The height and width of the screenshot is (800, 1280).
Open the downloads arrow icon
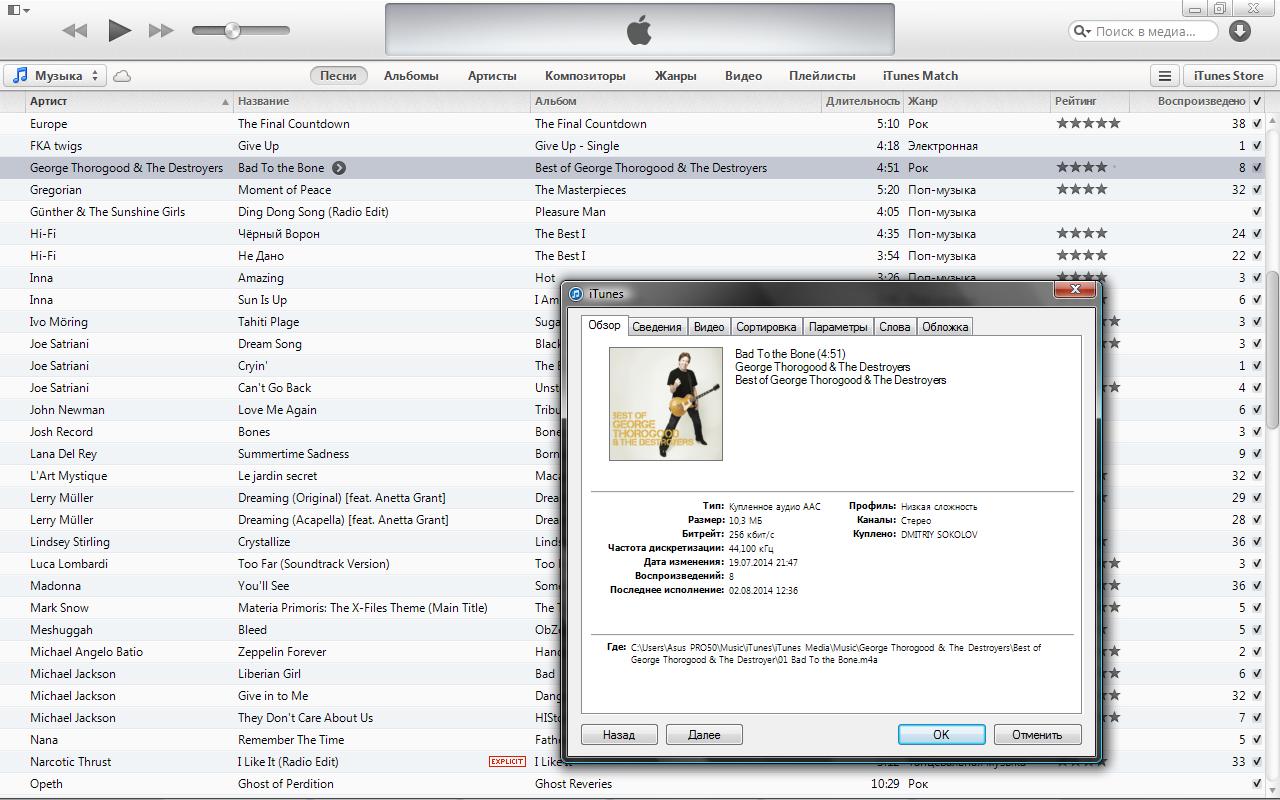pos(1240,31)
